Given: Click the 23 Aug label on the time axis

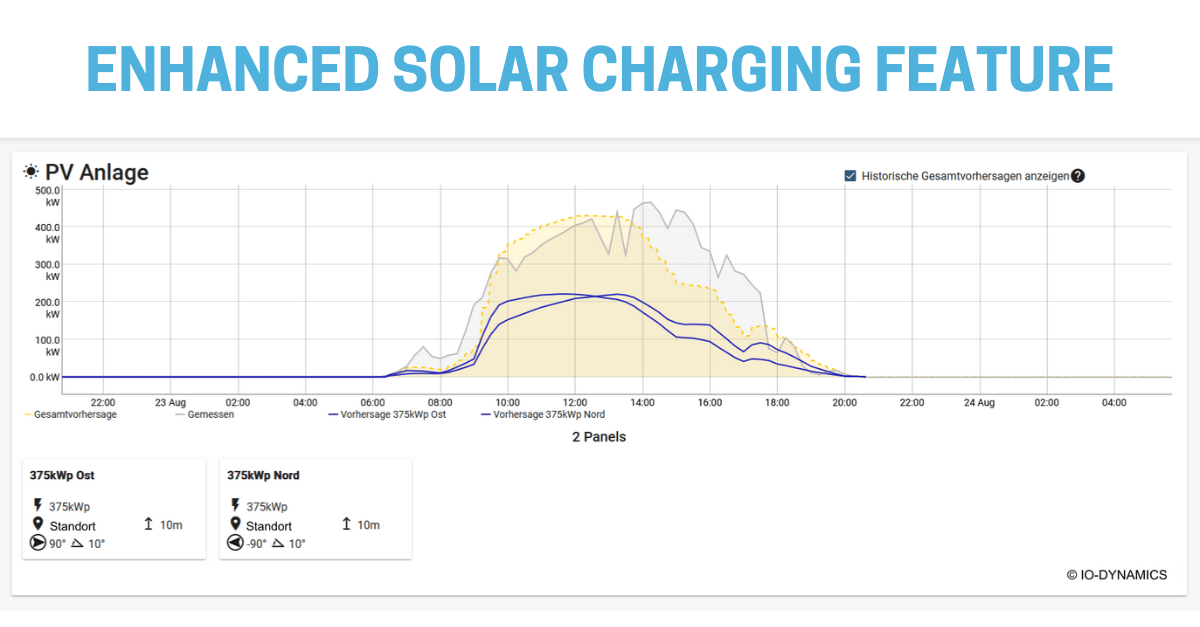Looking at the screenshot, I should point(168,402).
